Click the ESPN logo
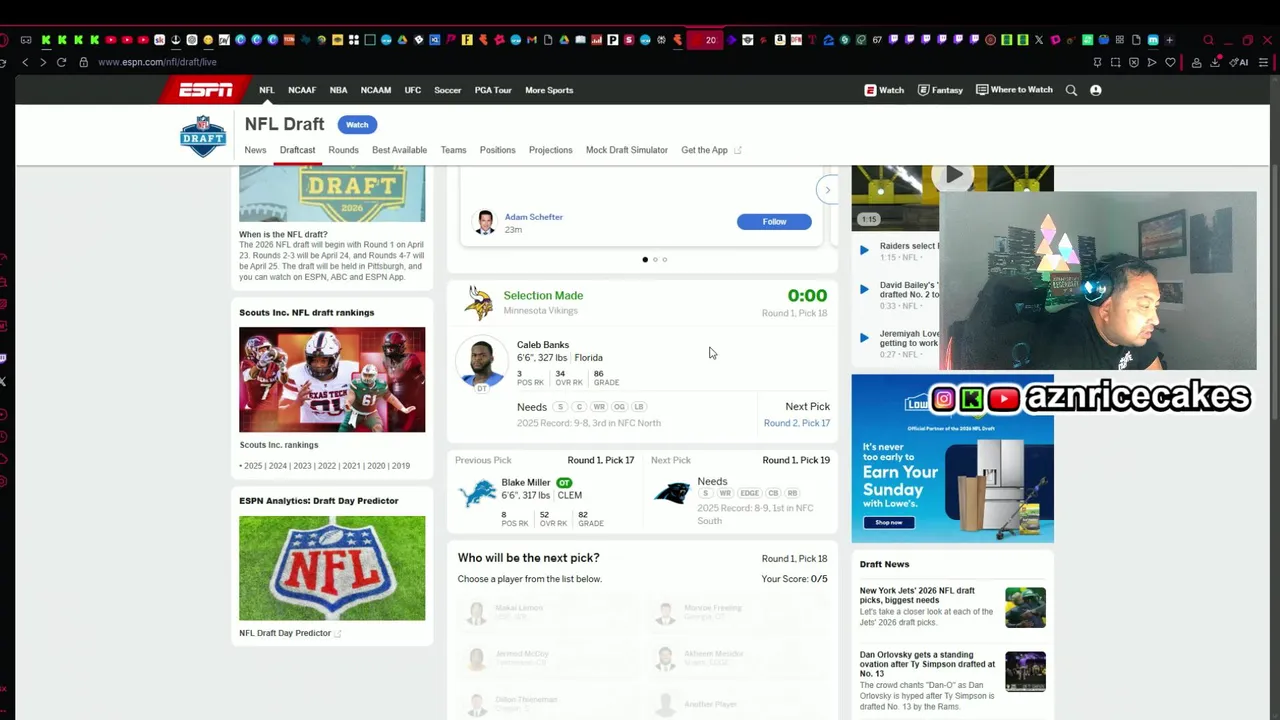The height and width of the screenshot is (720, 1280). coord(205,90)
